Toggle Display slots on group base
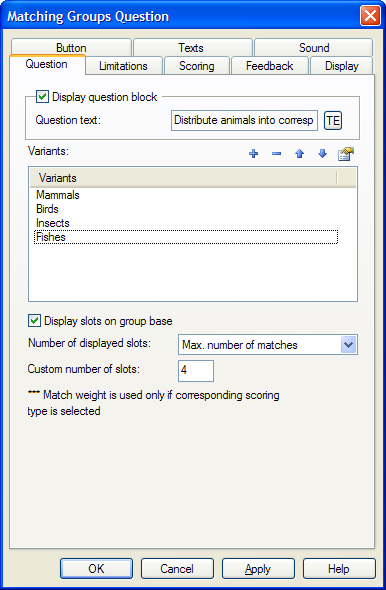Viewport: 386px width, 590px height. [34, 321]
